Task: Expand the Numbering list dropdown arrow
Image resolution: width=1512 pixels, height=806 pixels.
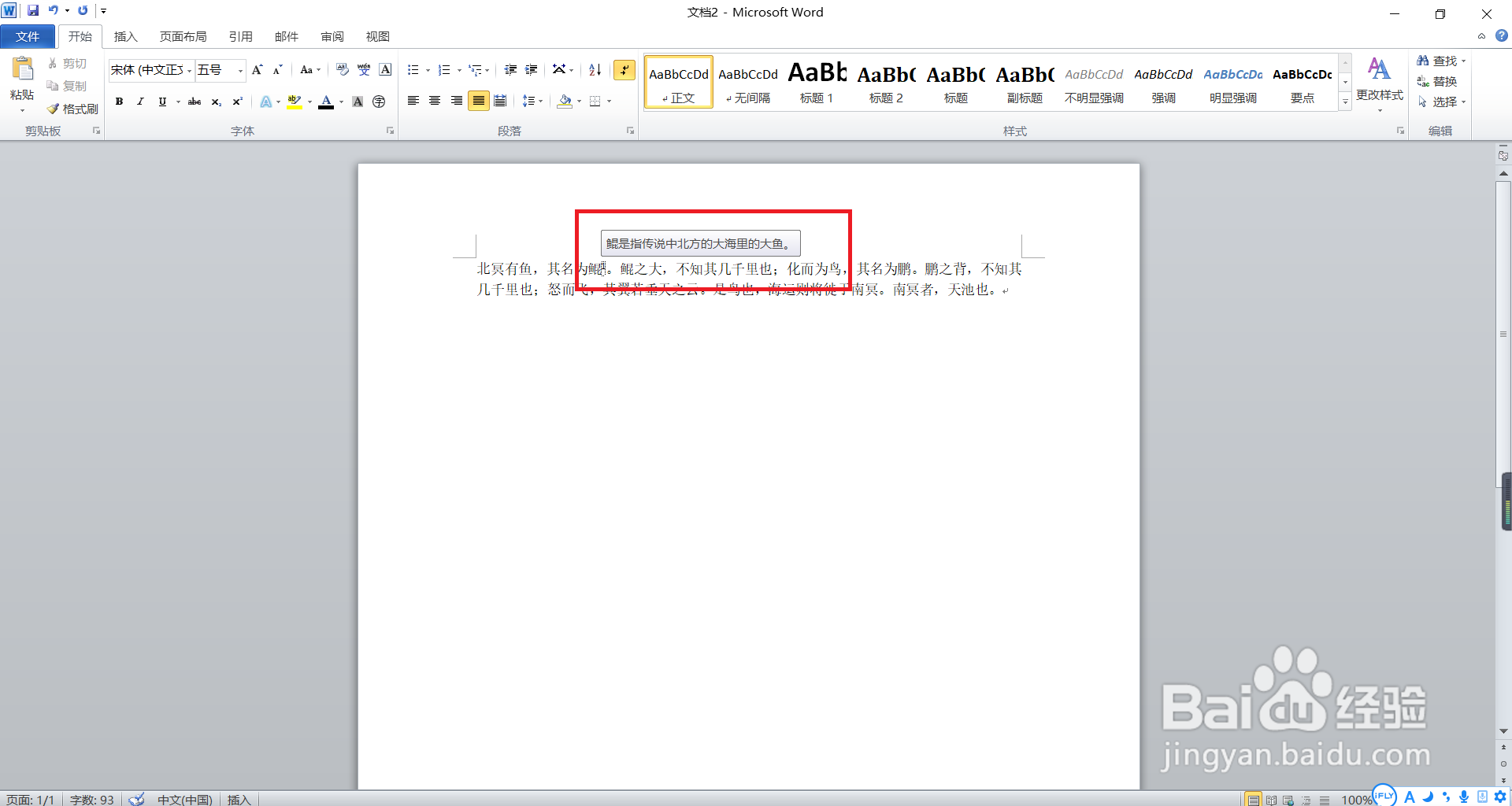Action: (x=459, y=70)
